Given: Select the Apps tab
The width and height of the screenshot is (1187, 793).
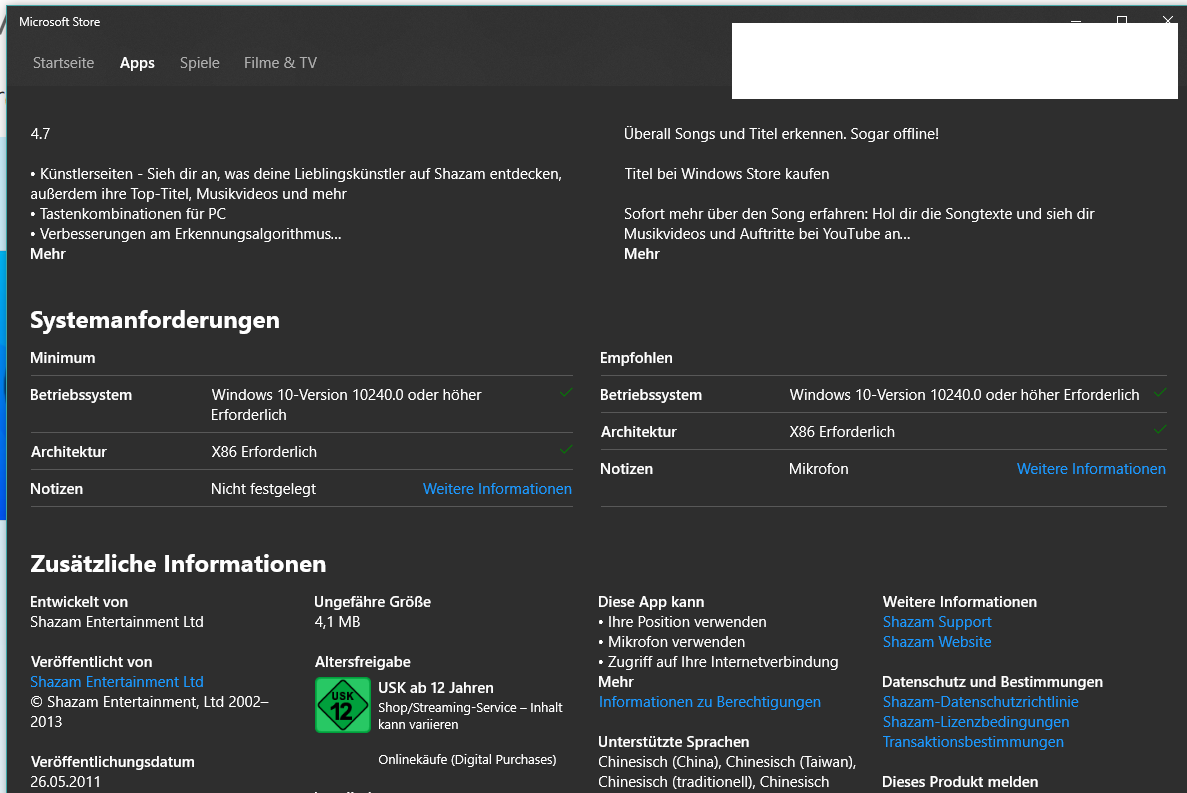Looking at the screenshot, I should (x=137, y=63).
